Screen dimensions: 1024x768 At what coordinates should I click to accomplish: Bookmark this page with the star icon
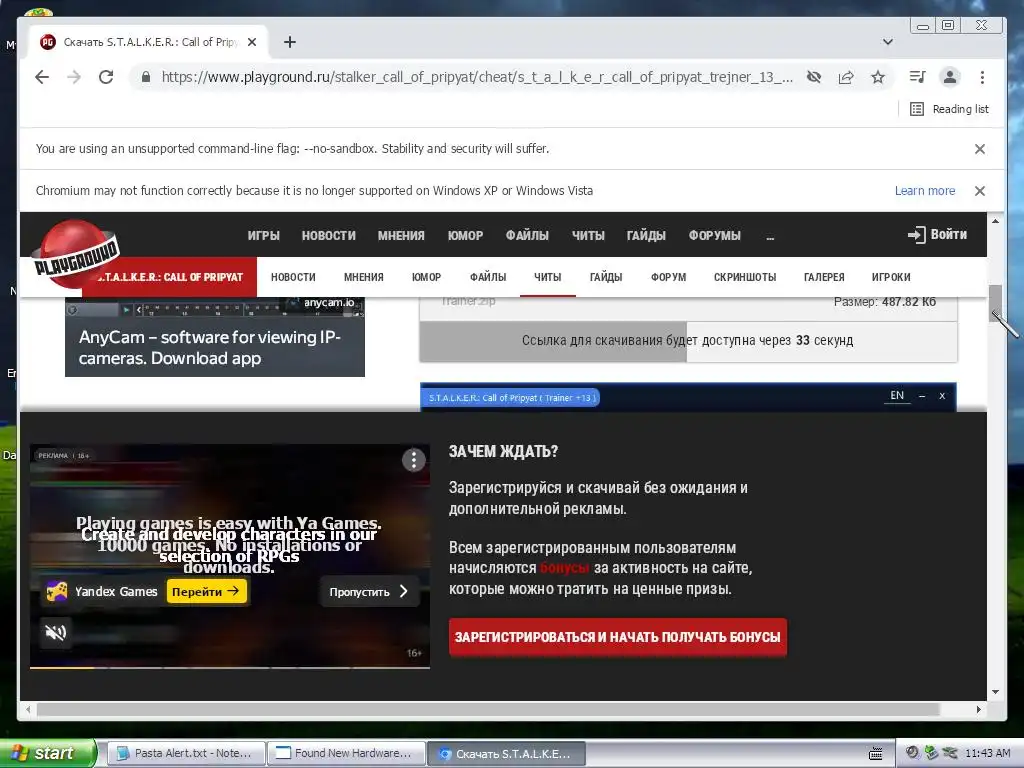pyautogui.click(x=878, y=77)
